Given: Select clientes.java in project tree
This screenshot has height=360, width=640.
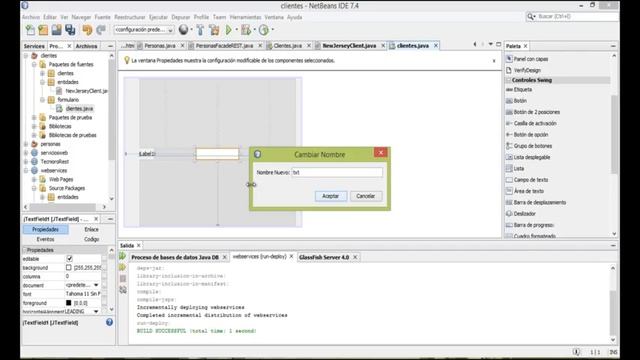Looking at the screenshot, I should click(79, 109).
